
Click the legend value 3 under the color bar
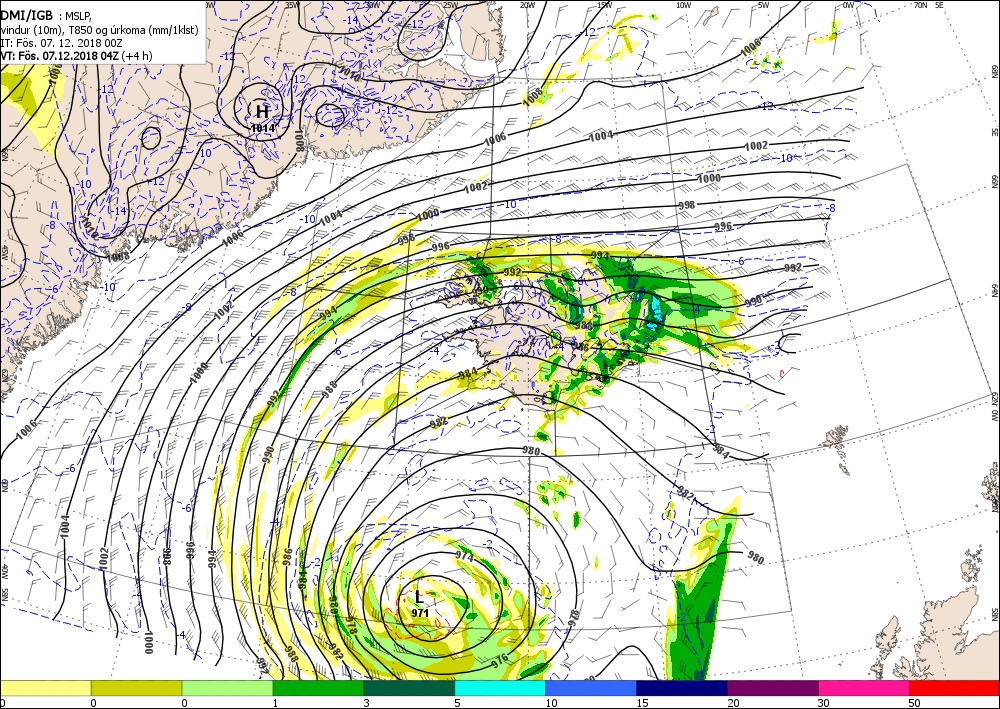367,703
